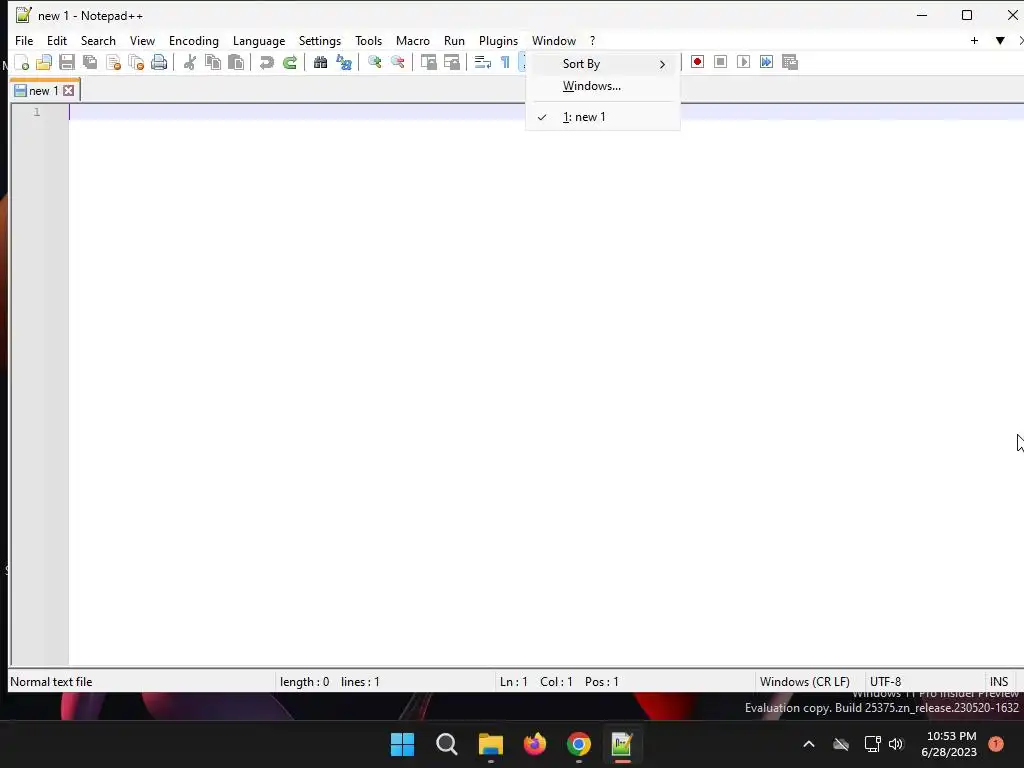1024x768 pixels.
Task: Click the Print toolbar icon
Action: point(159,63)
